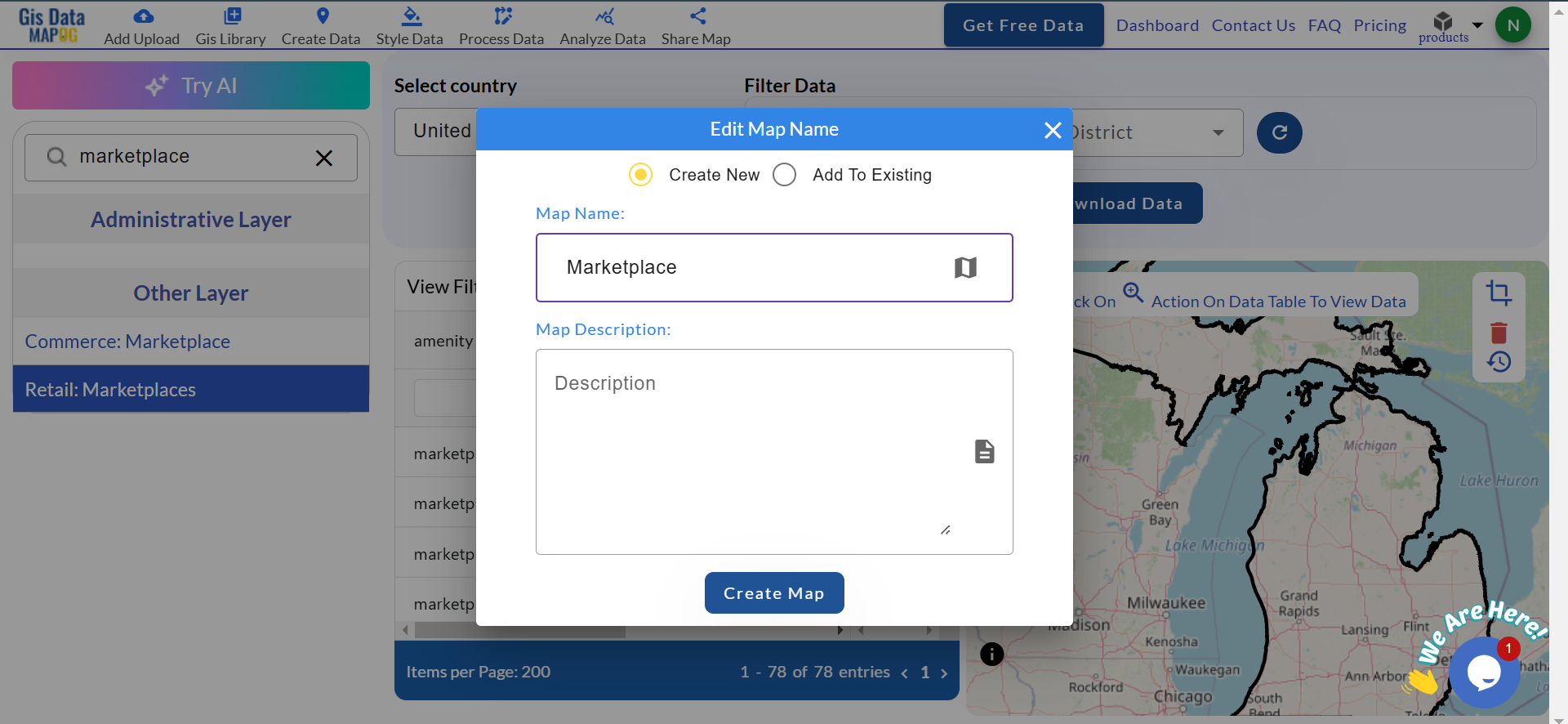Open Dashboard page

click(x=1157, y=25)
